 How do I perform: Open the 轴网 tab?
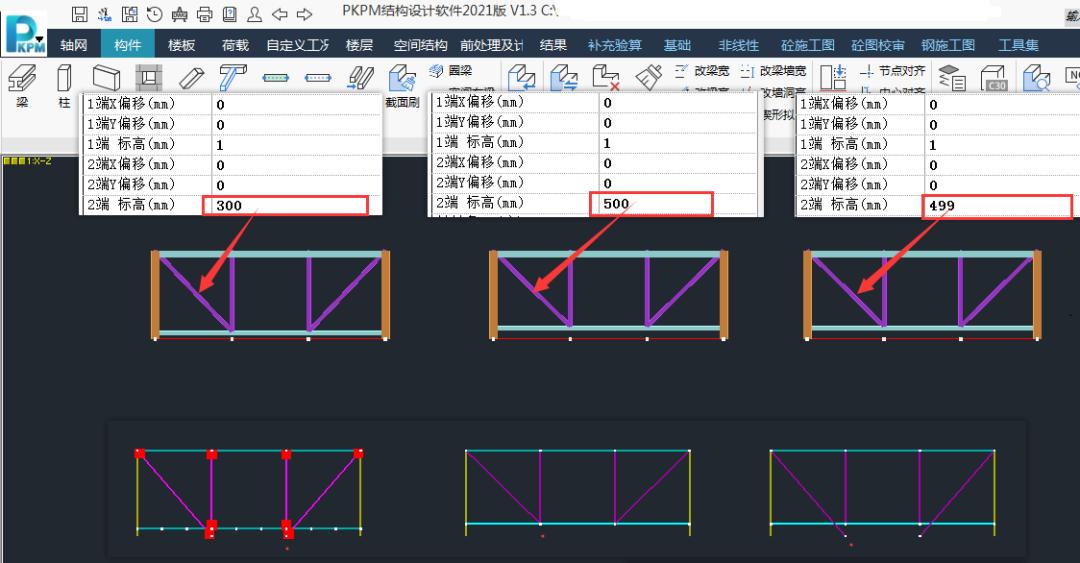(x=74, y=45)
